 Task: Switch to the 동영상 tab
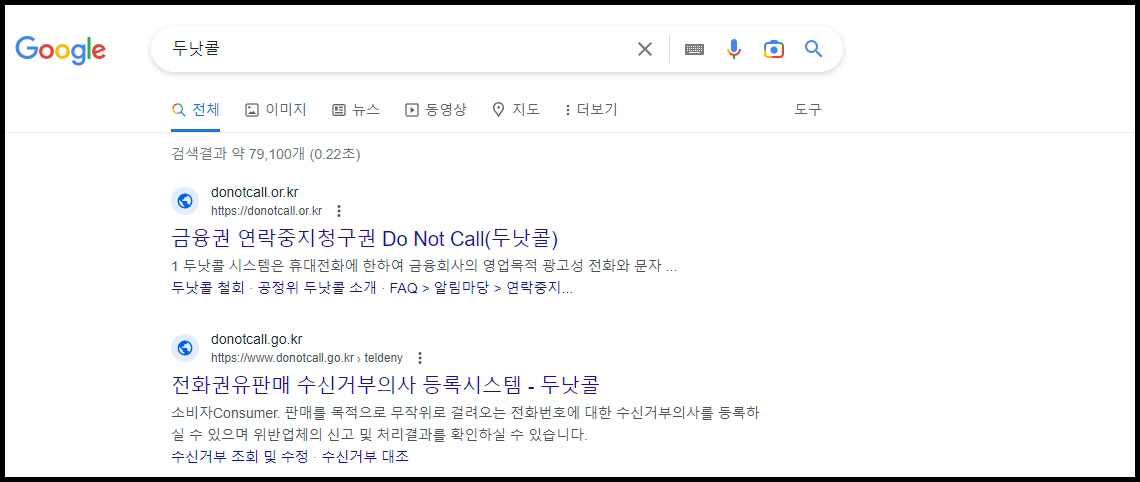(435, 111)
